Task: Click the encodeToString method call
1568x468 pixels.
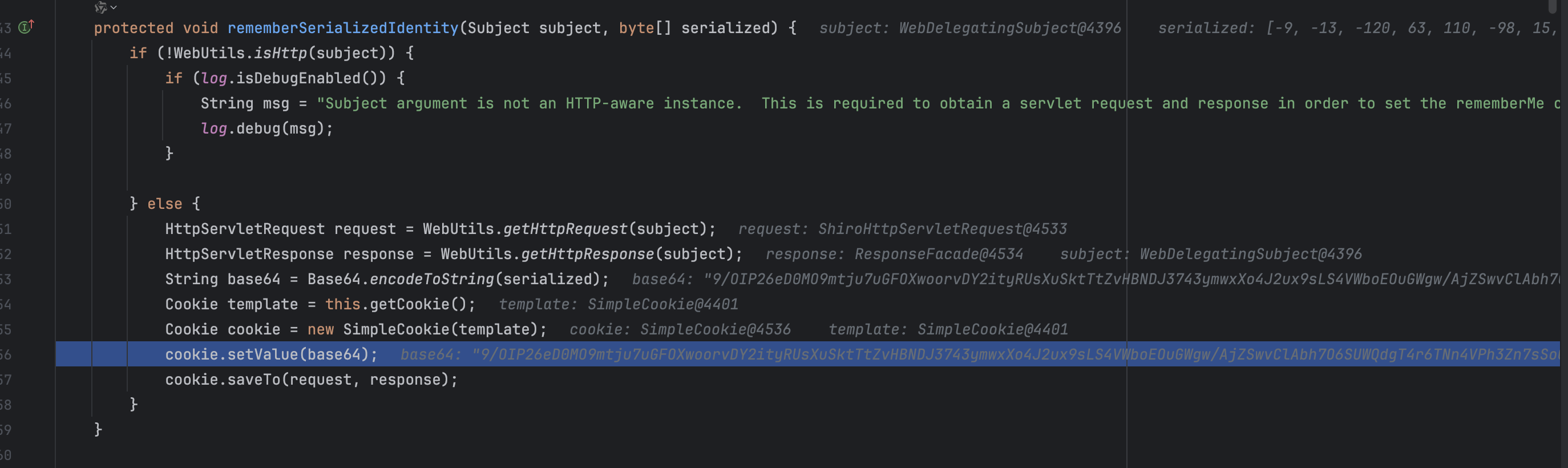Action: pos(431,279)
